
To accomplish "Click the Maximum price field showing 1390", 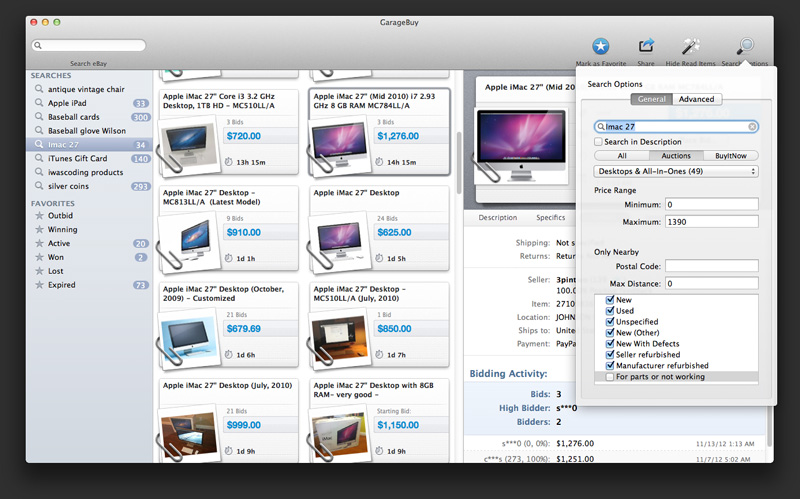I will click(712, 222).
